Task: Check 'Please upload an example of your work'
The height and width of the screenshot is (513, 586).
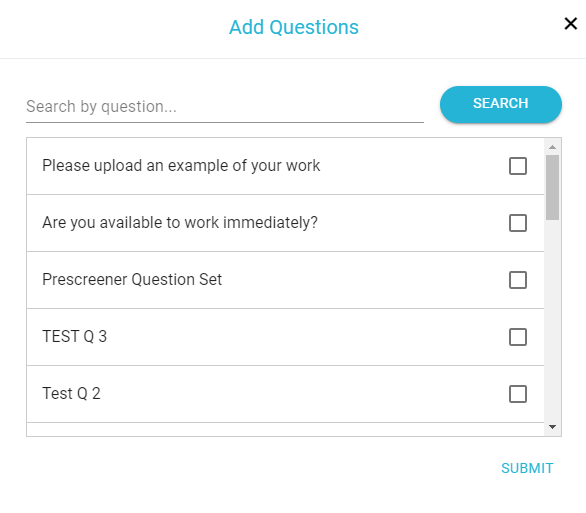Action: (518, 166)
